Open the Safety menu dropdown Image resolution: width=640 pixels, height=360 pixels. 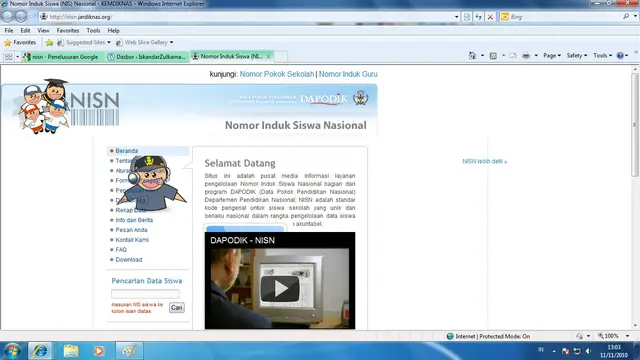click(577, 56)
